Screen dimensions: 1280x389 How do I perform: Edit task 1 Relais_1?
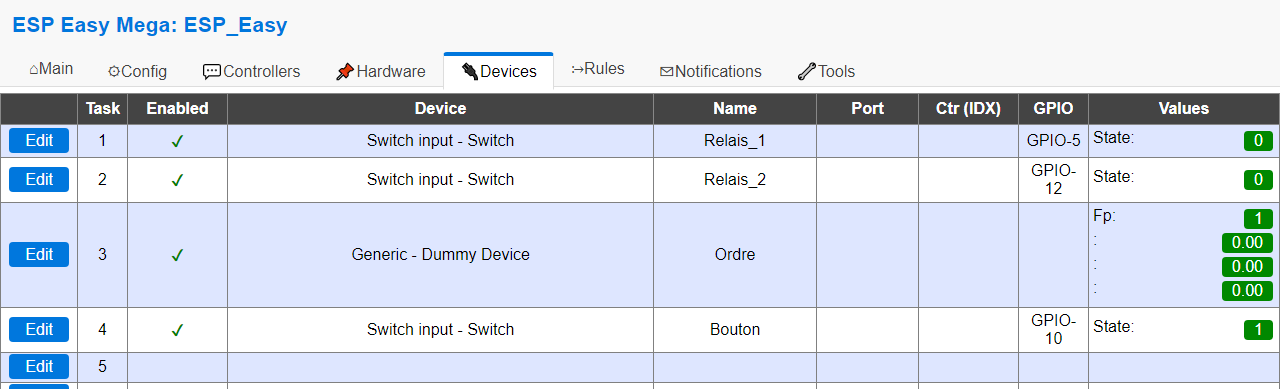(x=39, y=141)
